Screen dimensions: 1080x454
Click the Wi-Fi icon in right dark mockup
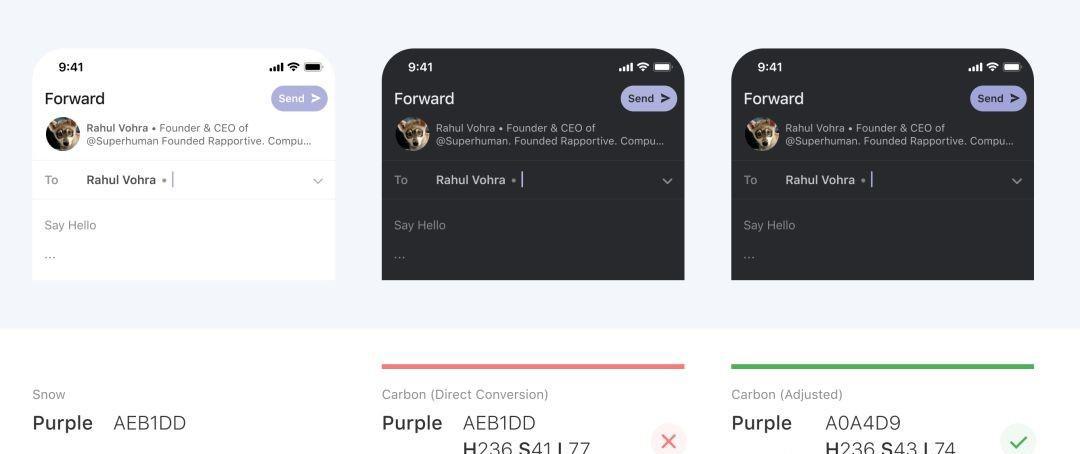click(x=992, y=67)
